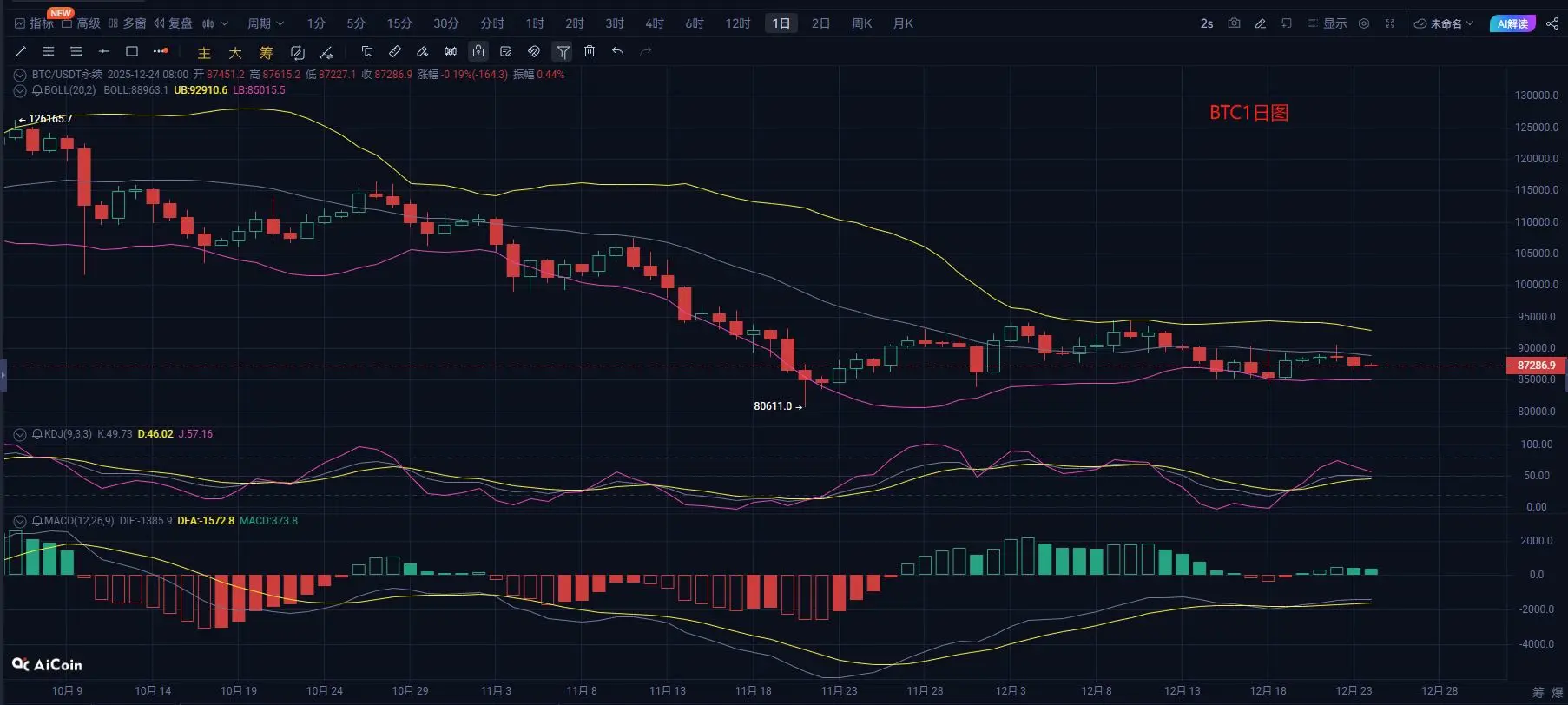The height and width of the screenshot is (705, 1568).
Task: Switch to the 分时 time-sharing view
Action: (492, 23)
